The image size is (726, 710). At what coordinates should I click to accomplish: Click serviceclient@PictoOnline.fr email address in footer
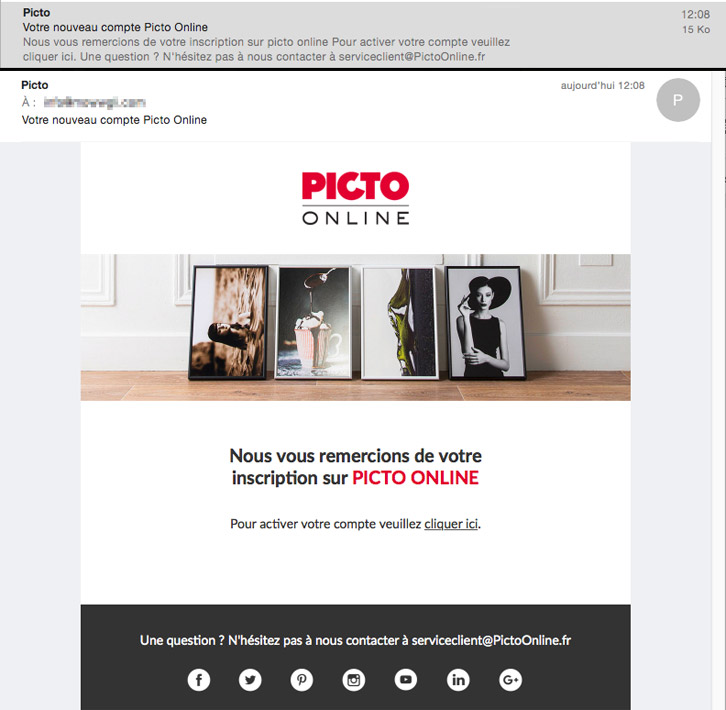491,640
